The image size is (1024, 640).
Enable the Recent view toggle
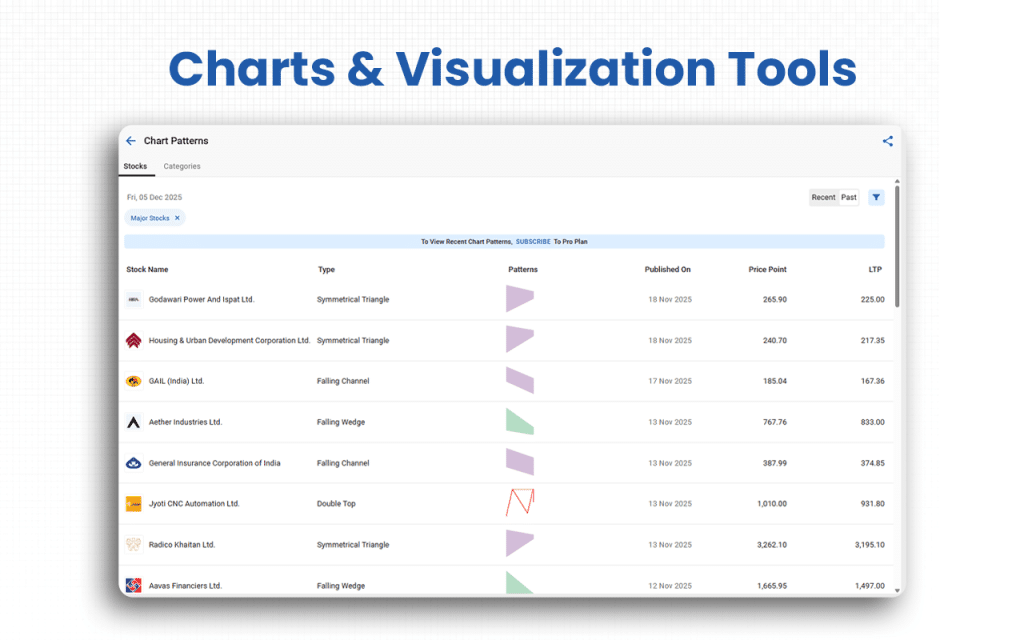pyautogui.click(x=822, y=197)
